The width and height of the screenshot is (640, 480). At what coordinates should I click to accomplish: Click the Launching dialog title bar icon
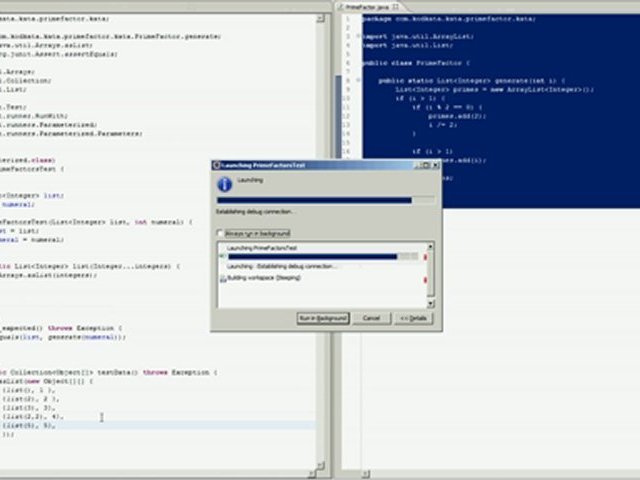(216, 164)
